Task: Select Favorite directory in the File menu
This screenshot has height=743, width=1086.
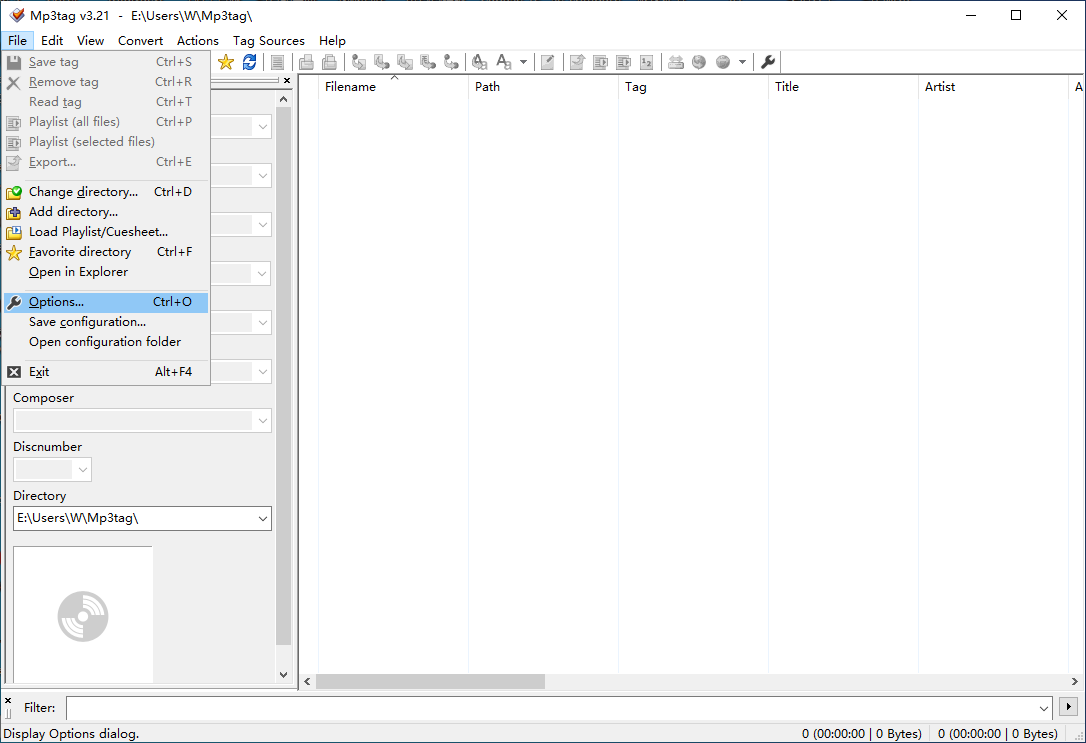Action: coord(106,252)
